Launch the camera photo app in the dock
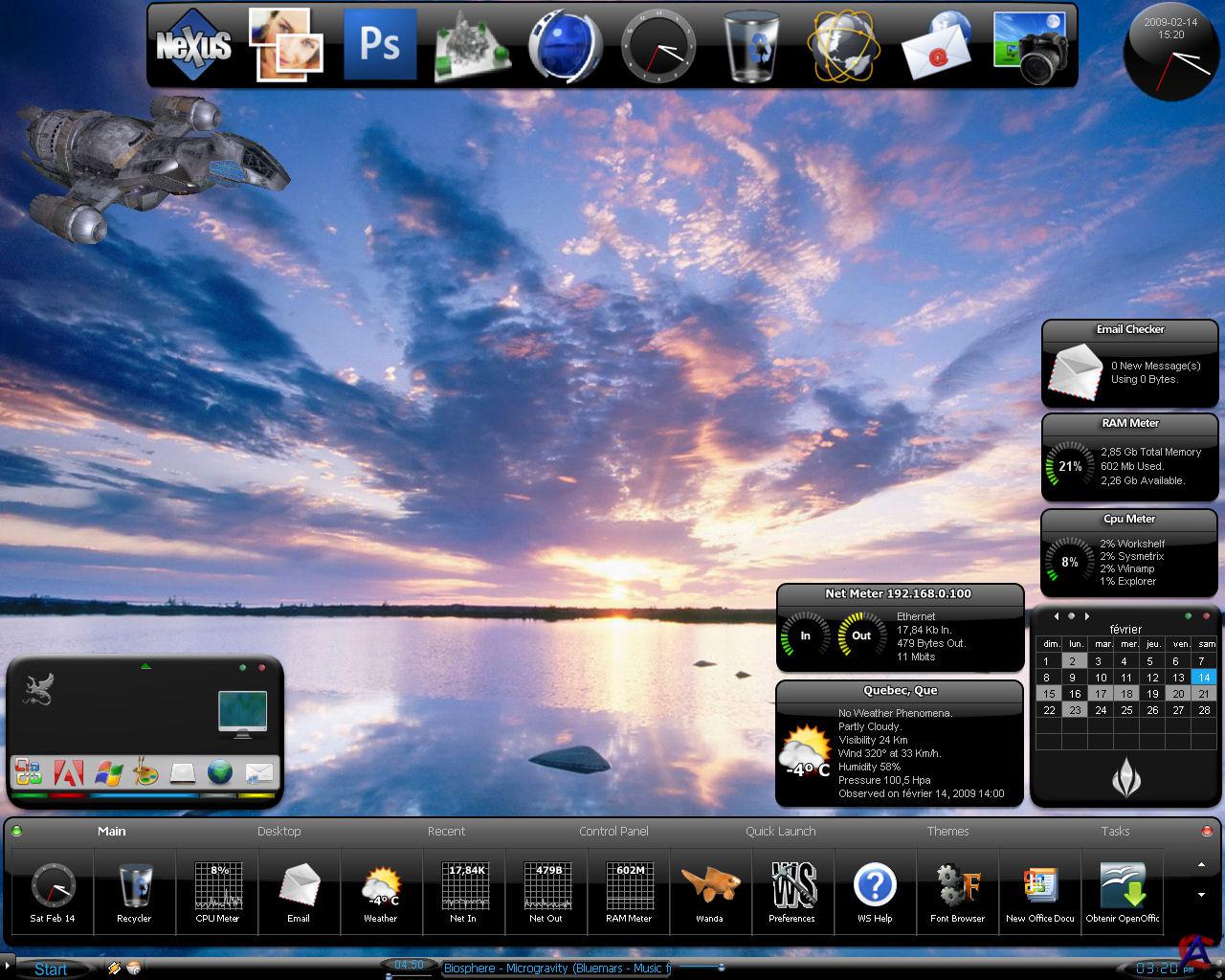Viewport: 1225px width, 980px height. click(x=1030, y=47)
